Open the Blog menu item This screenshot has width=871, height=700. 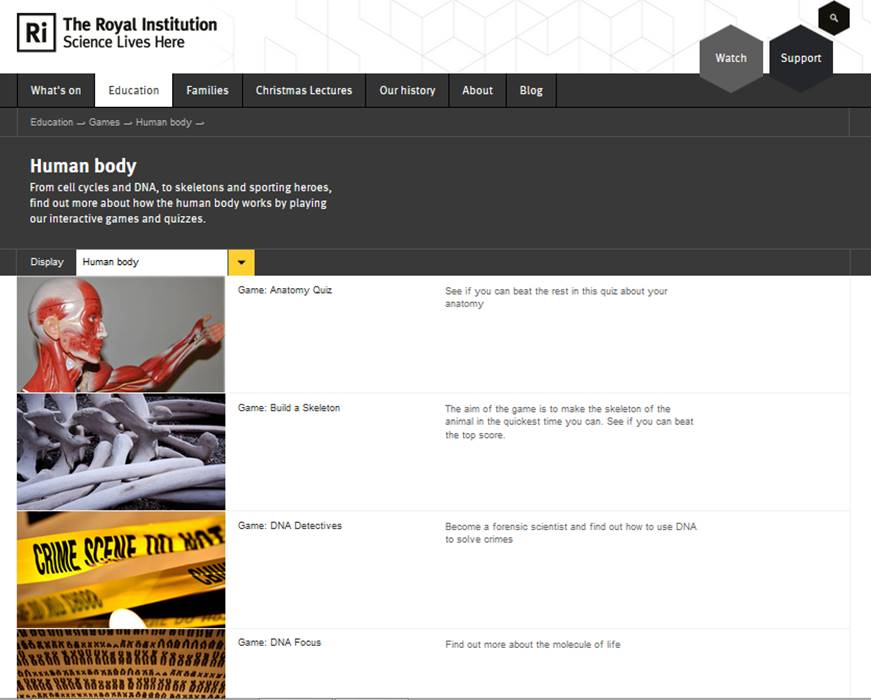tap(531, 90)
